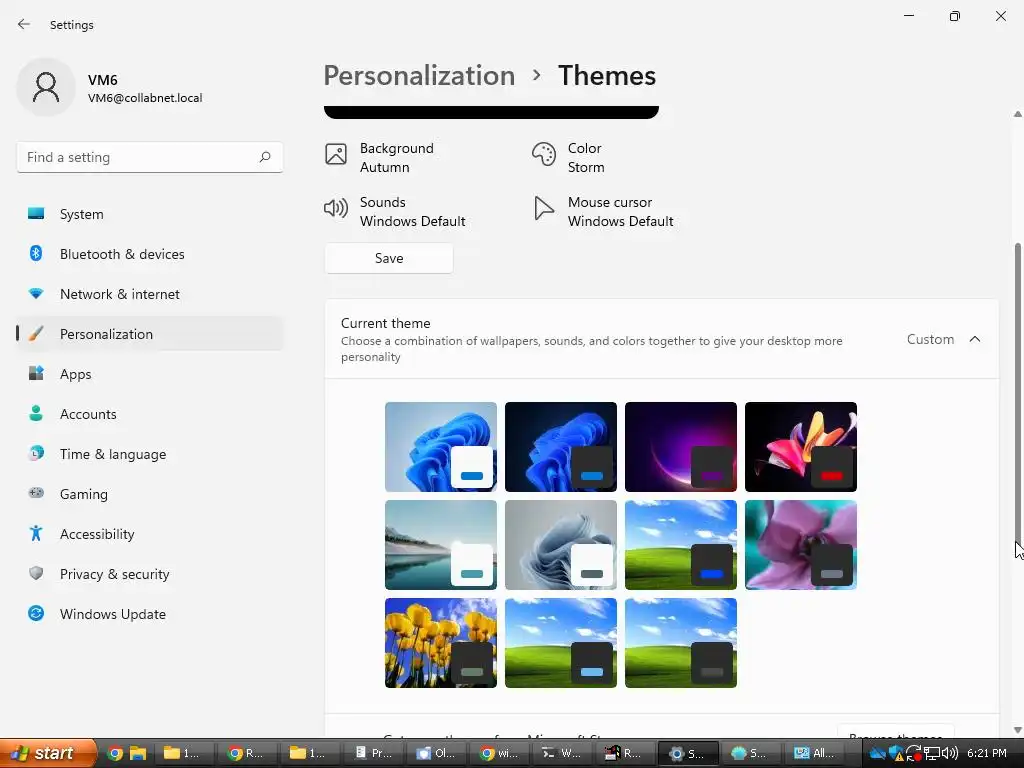This screenshot has width=1024, height=768.
Task: Click the 6:21 PM clock
Action: (x=987, y=753)
